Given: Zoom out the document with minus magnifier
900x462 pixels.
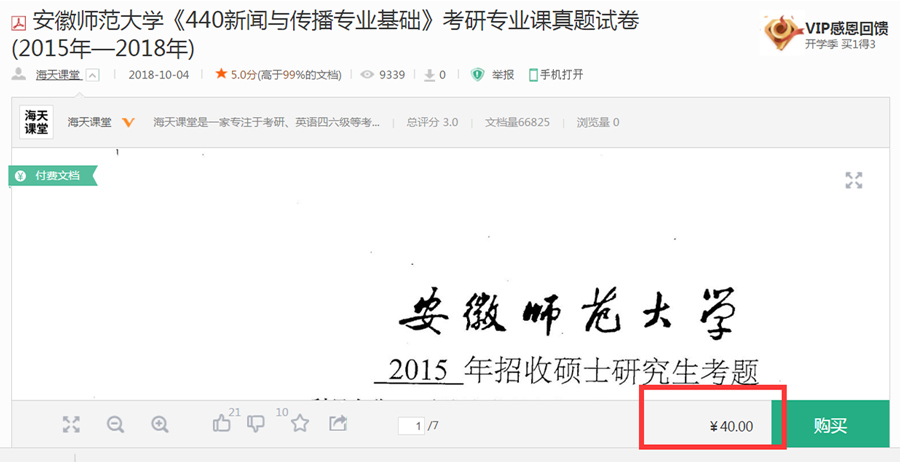Looking at the screenshot, I should [115, 425].
